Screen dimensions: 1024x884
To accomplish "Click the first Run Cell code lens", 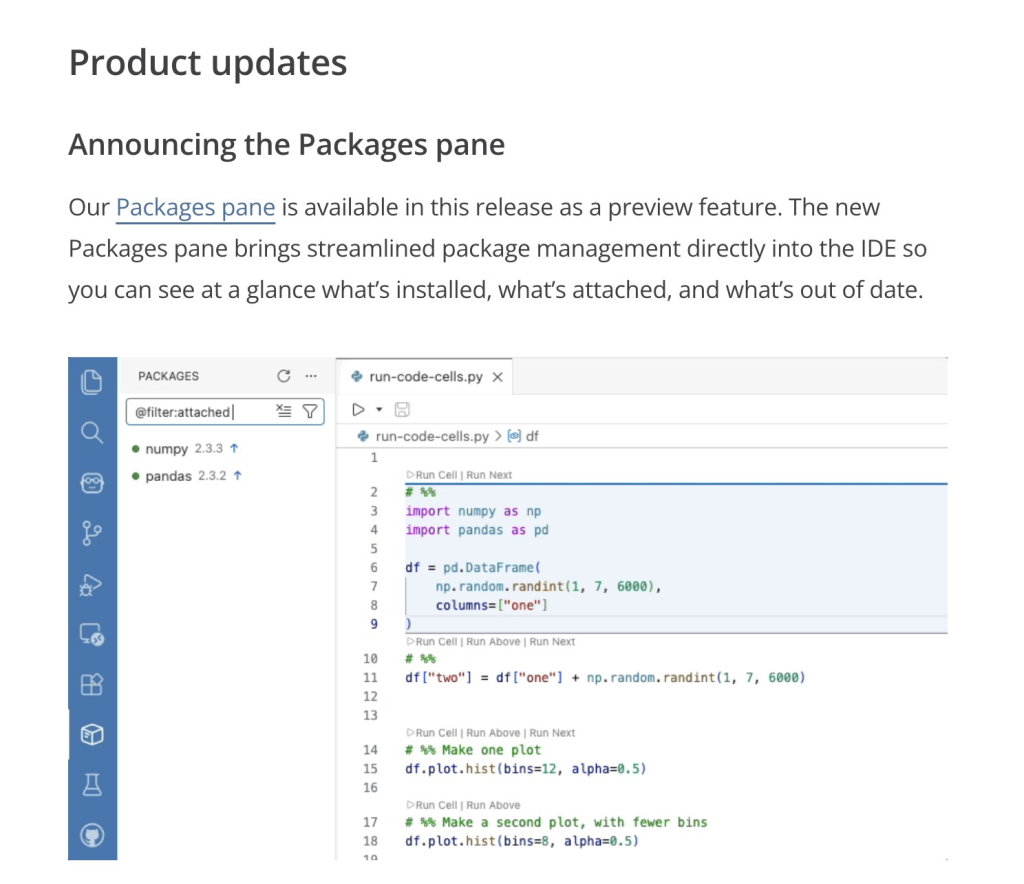I will [x=434, y=475].
